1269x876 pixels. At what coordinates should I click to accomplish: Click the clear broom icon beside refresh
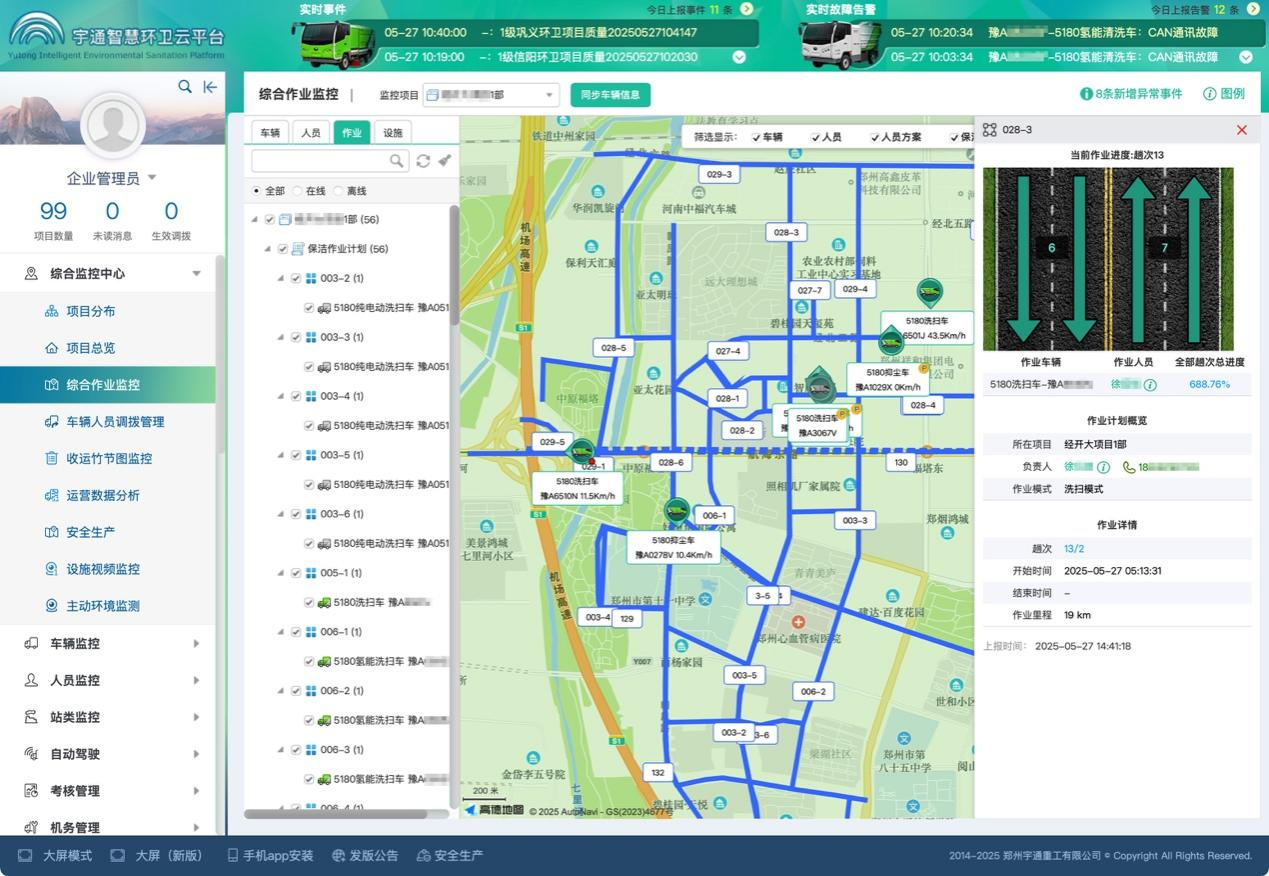(444, 161)
